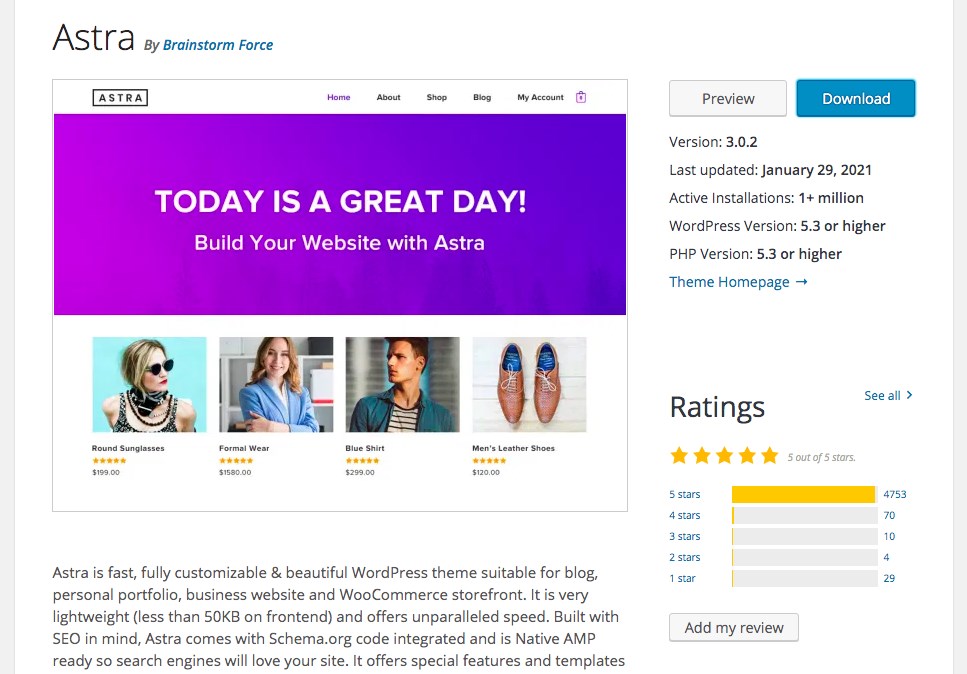
Task: Filter reviews by 4 stars link
Action: [685, 515]
